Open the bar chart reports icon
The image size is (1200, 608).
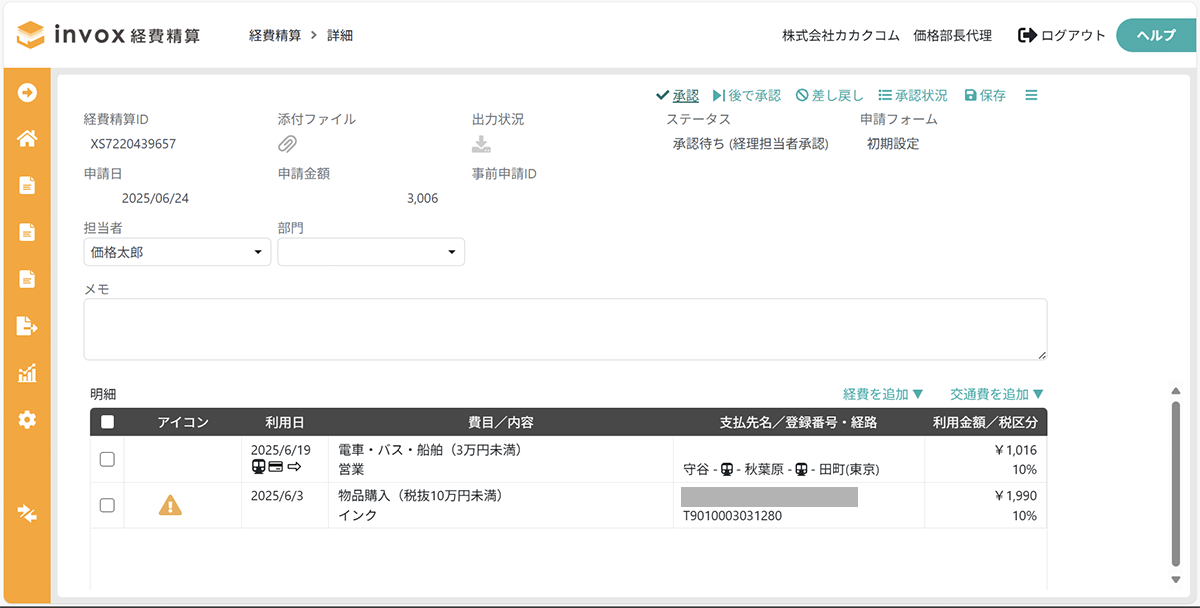click(28, 374)
